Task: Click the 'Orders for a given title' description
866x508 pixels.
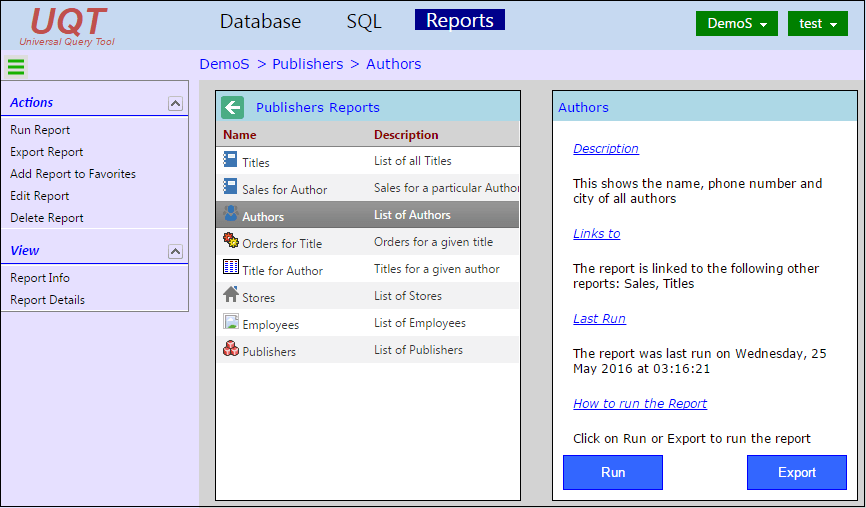Action: pyautogui.click(x=434, y=242)
